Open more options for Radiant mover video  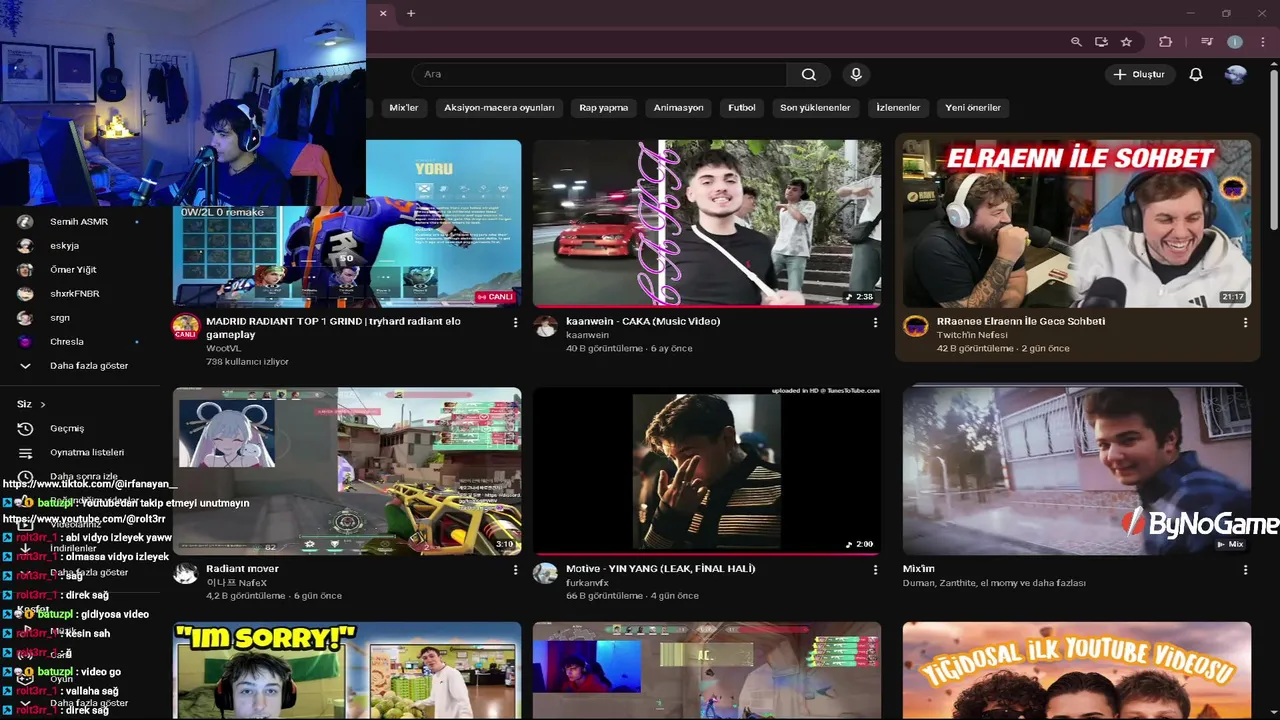pos(515,570)
